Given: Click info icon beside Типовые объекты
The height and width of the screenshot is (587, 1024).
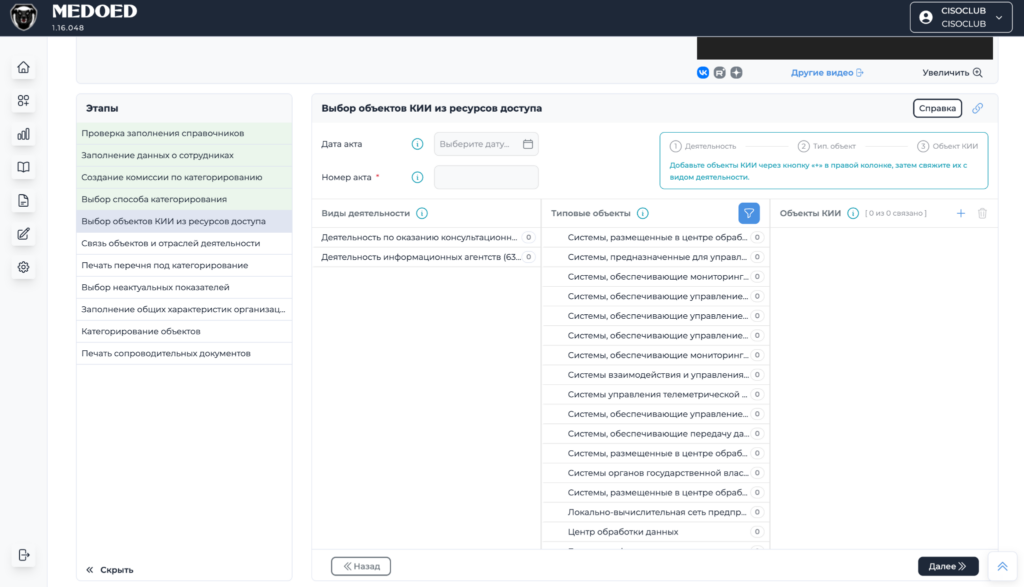Looking at the screenshot, I should (x=643, y=214).
